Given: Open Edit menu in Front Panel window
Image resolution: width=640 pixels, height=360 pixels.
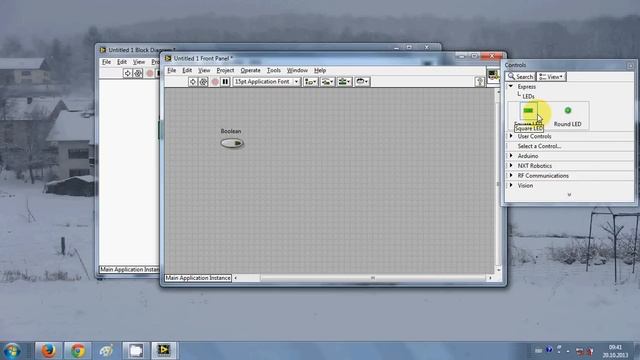Looking at the screenshot, I should coord(187,70).
